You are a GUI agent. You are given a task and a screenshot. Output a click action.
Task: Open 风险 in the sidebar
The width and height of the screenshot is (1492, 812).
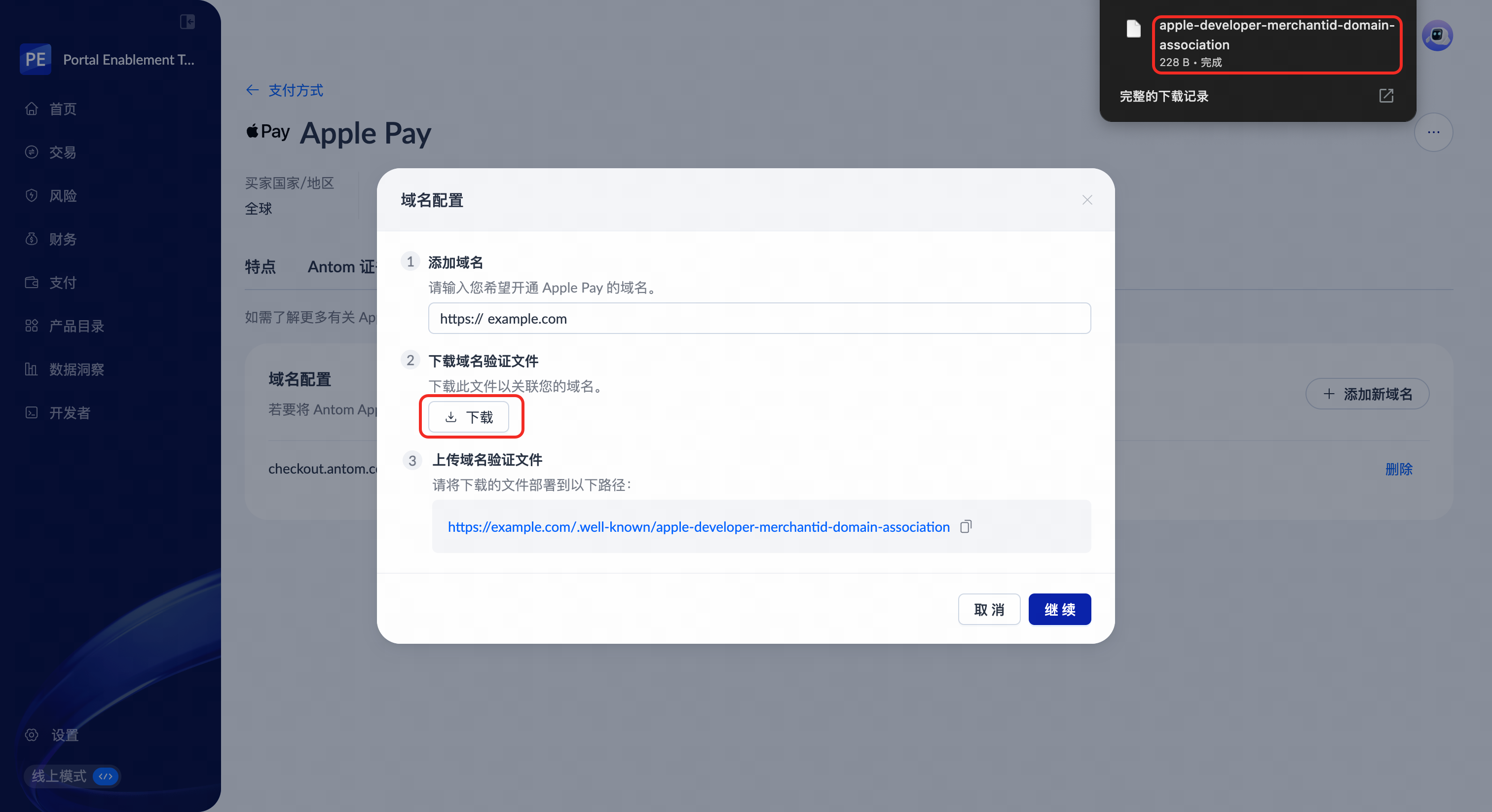click(63, 196)
